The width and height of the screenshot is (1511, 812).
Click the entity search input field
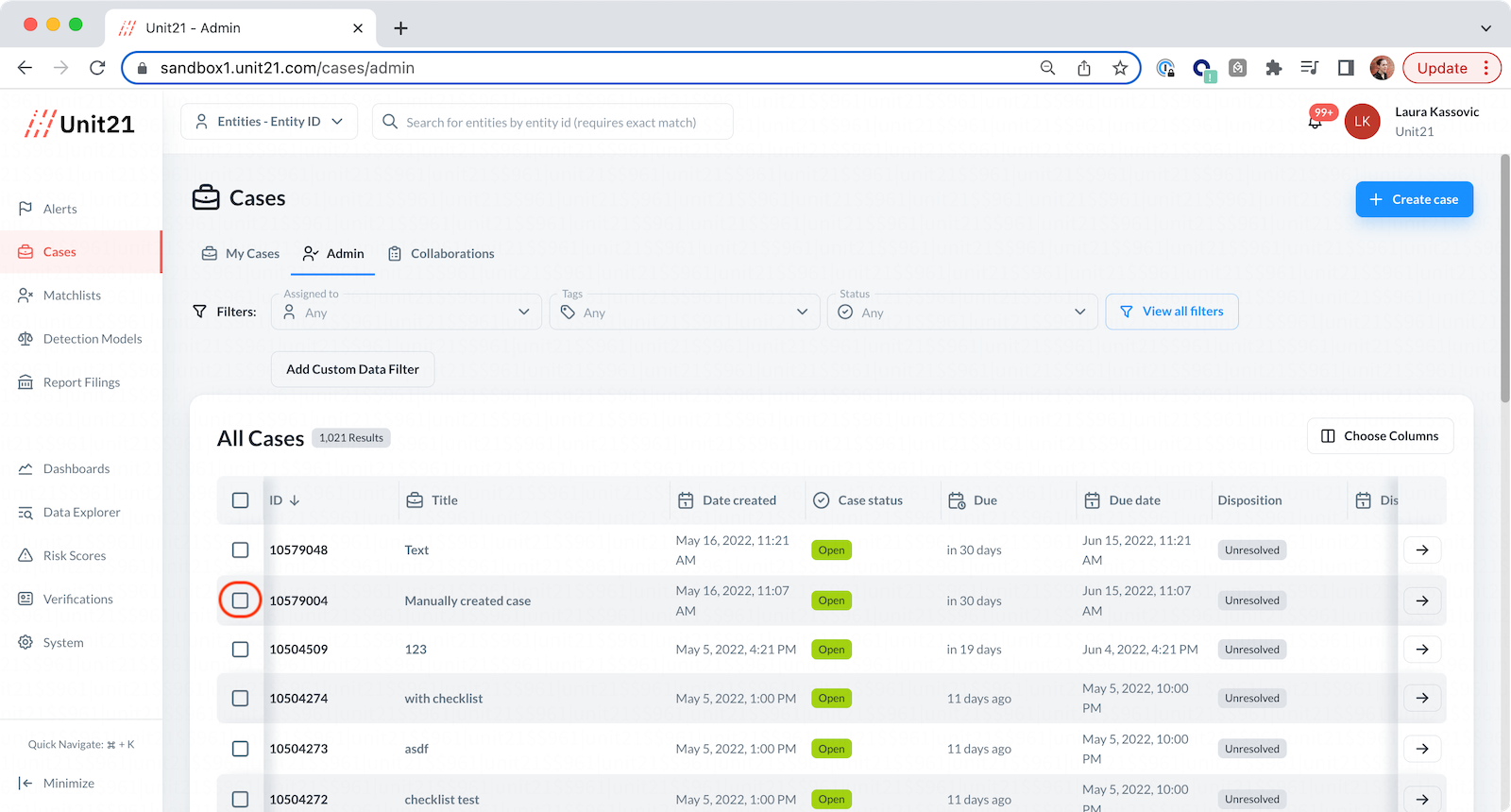pos(552,122)
